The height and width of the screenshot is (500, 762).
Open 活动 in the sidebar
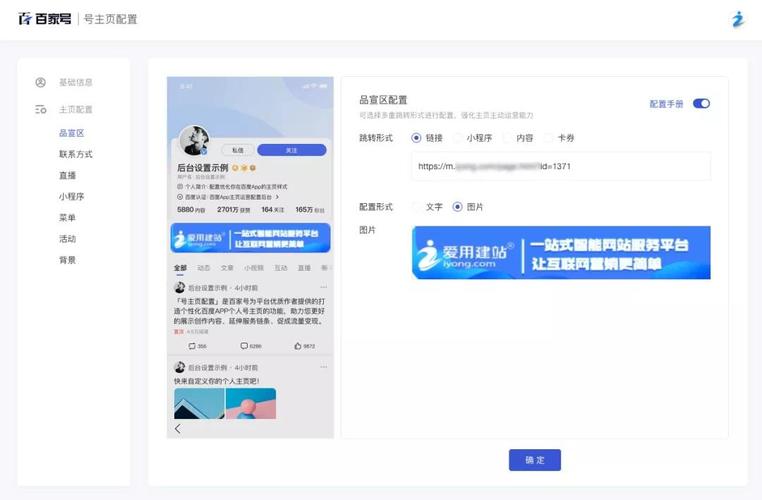coord(68,239)
